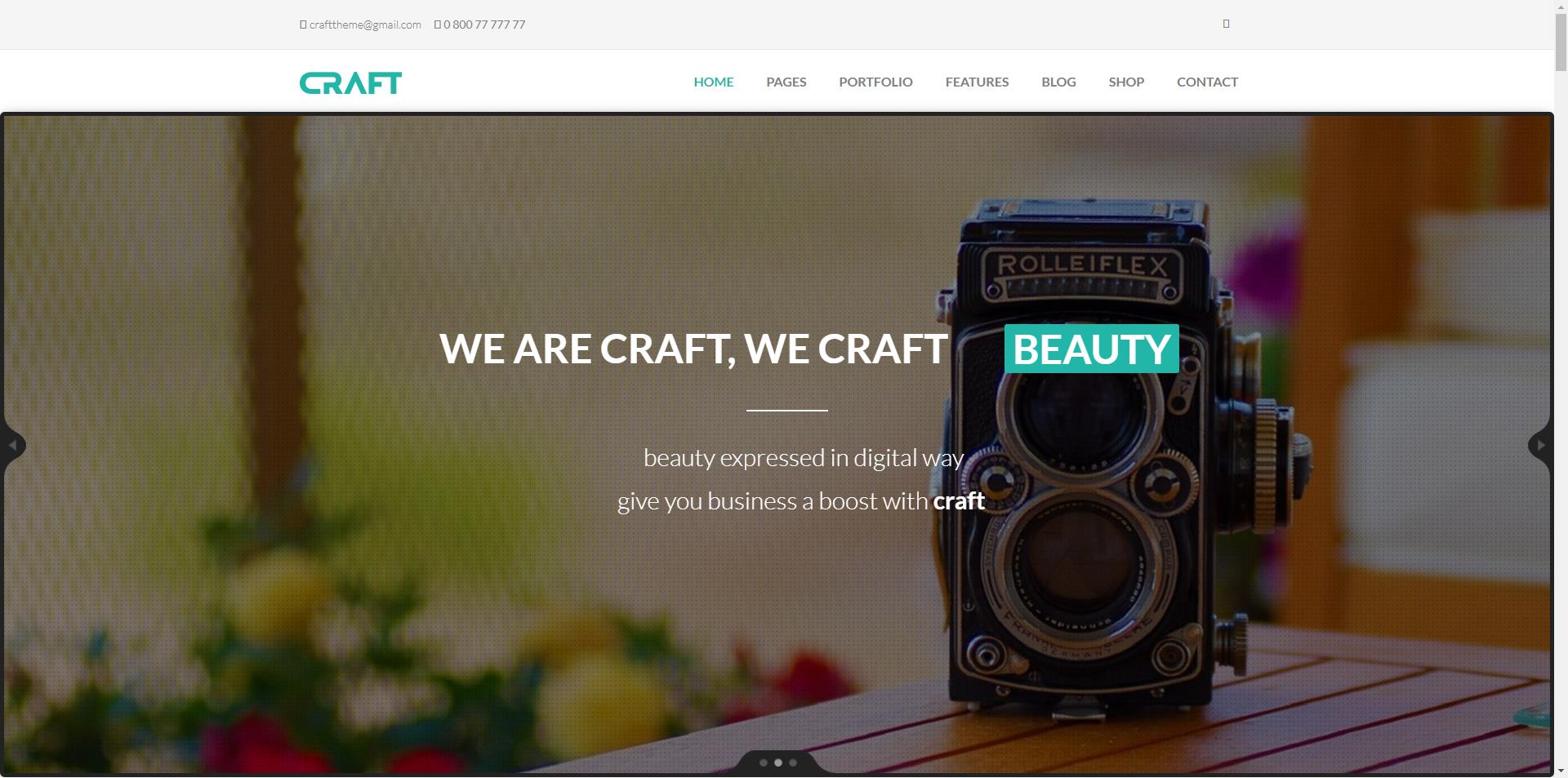Click the page vertical scrollbar thumb
The width and height of the screenshot is (1568, 778).
(x=1561, y=42)
